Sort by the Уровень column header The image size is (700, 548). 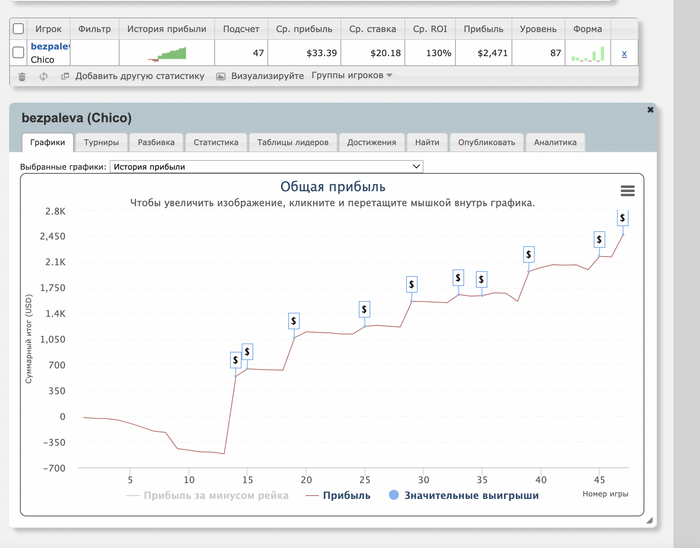[538, 29]
